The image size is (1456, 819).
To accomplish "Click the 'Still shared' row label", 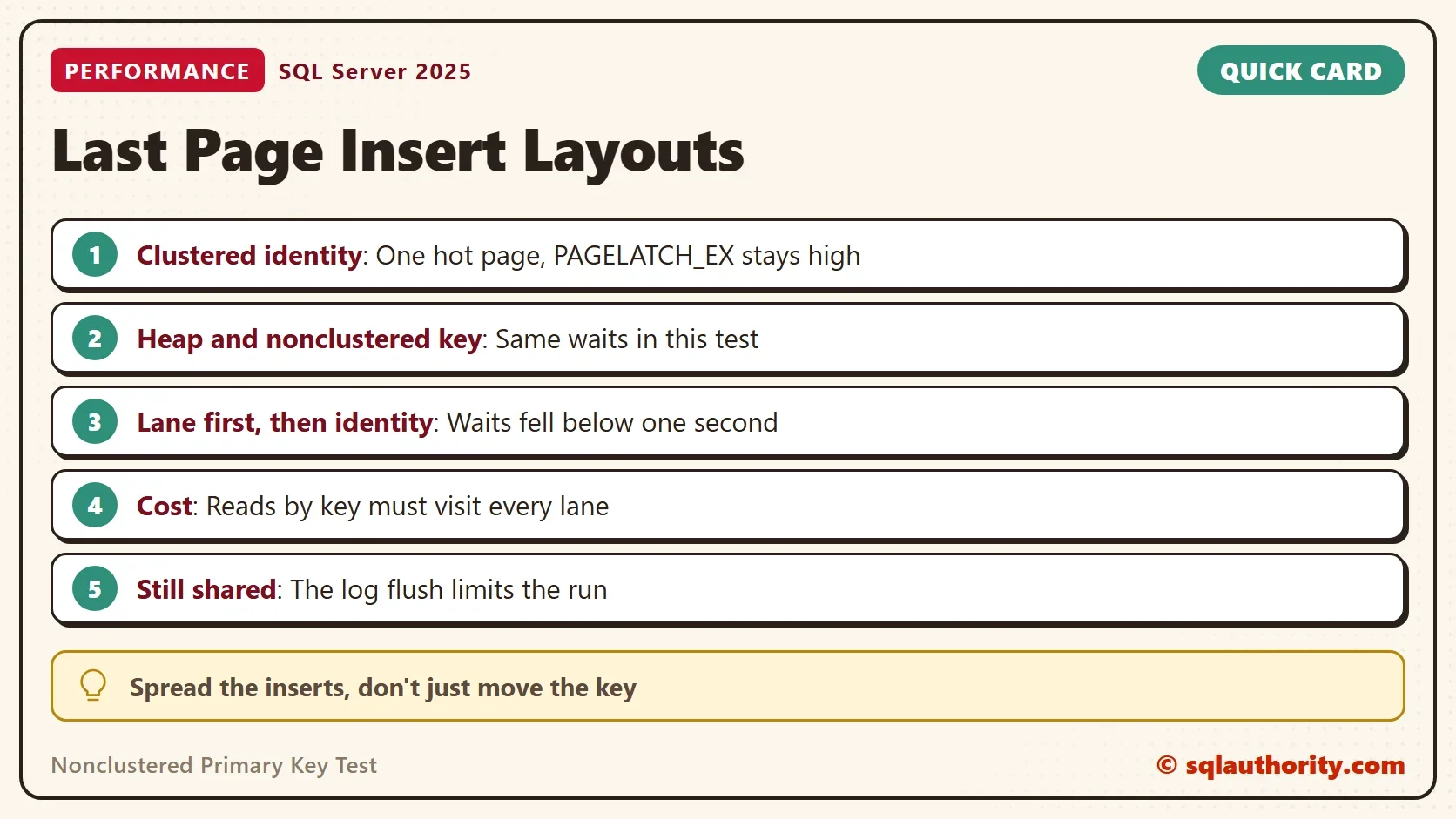I will click(206, 589).
